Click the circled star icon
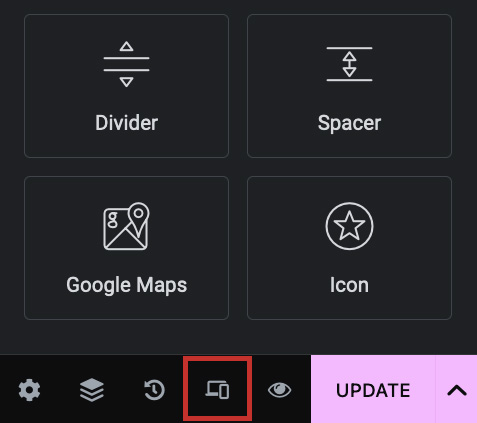The height and width of the screenshot is (423, 477). pyautogui.click(x=349, y=226)
